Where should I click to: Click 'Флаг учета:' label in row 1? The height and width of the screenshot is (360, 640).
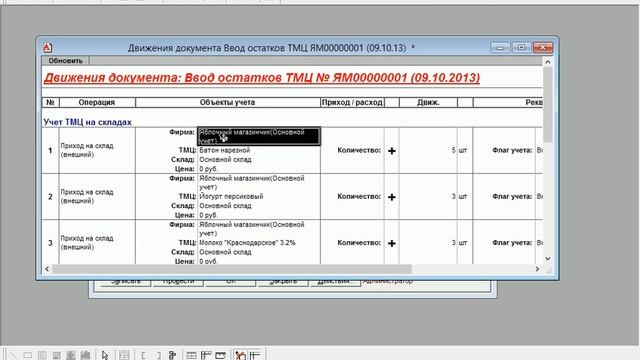click(512, 150)
